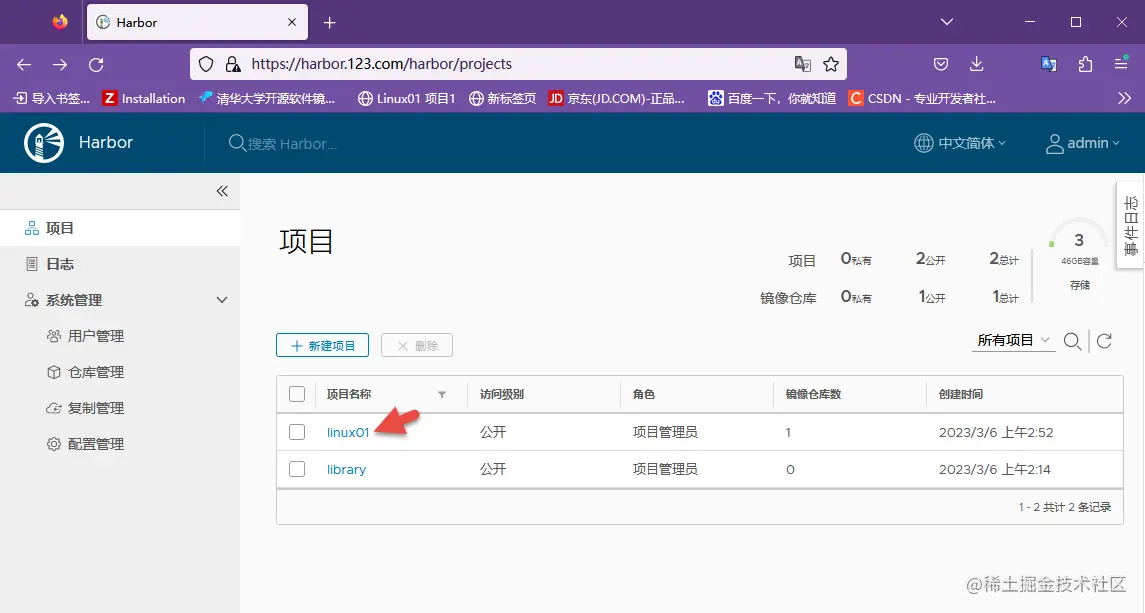Viewport: 1145px width, 613px height.
Task: Open the Firefox view icon
Action: 60,22
